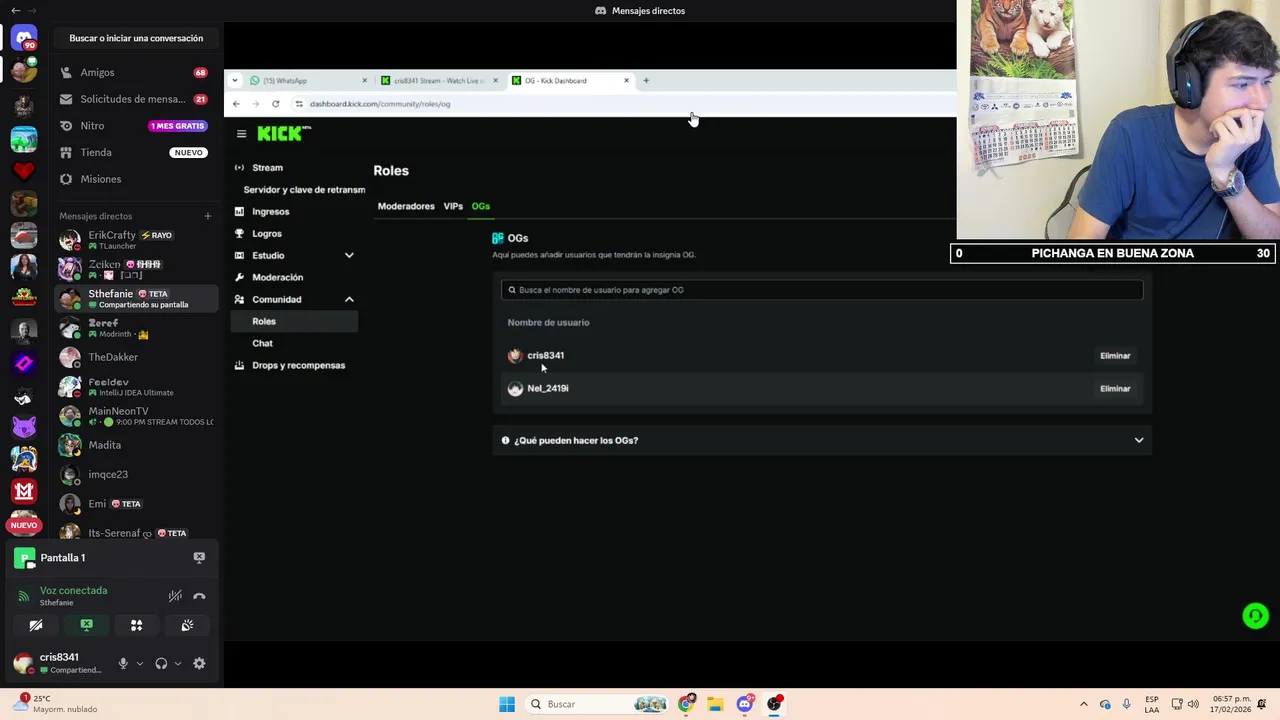Select Roles under Comunidad
Image resolution: width=1280 pixels, height=720 pixels.
[294, 321]
